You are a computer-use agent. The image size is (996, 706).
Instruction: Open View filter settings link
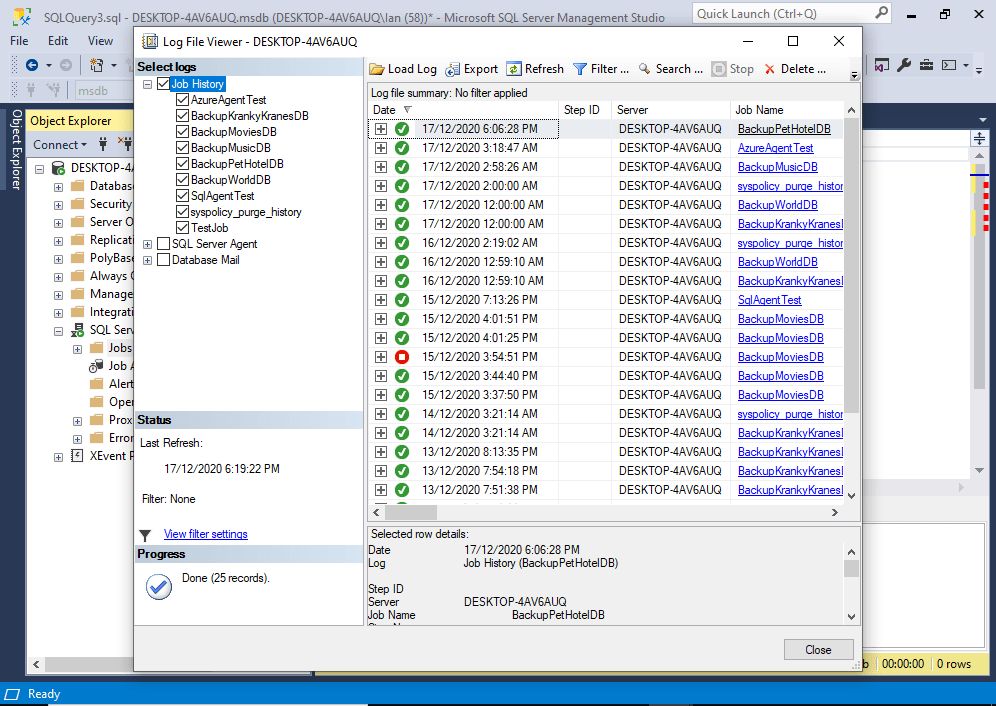pyautogui.click(x=206, y=534)
